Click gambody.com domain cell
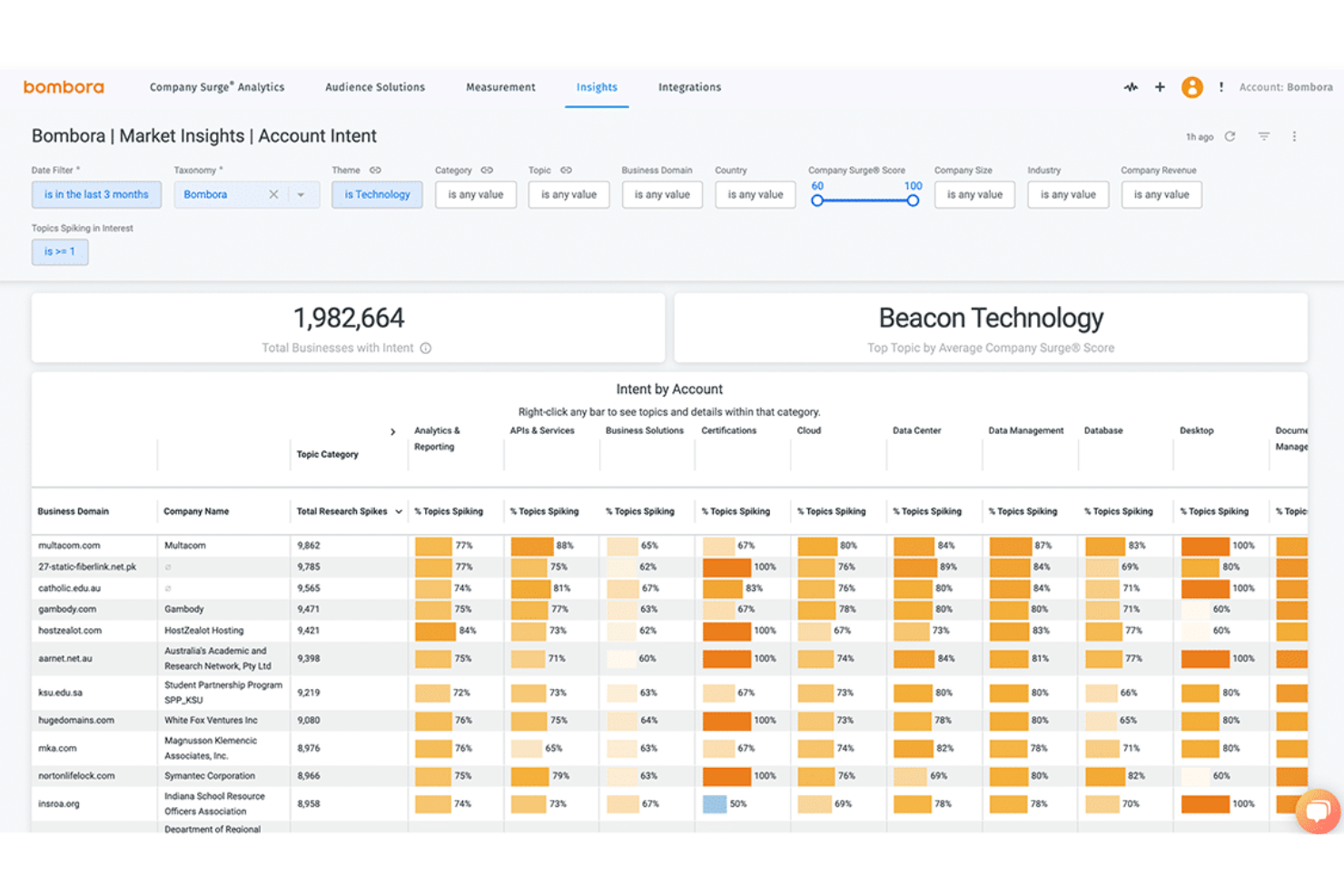The width and height of the screenshot is (1344, 896). (x=67, y=609)
